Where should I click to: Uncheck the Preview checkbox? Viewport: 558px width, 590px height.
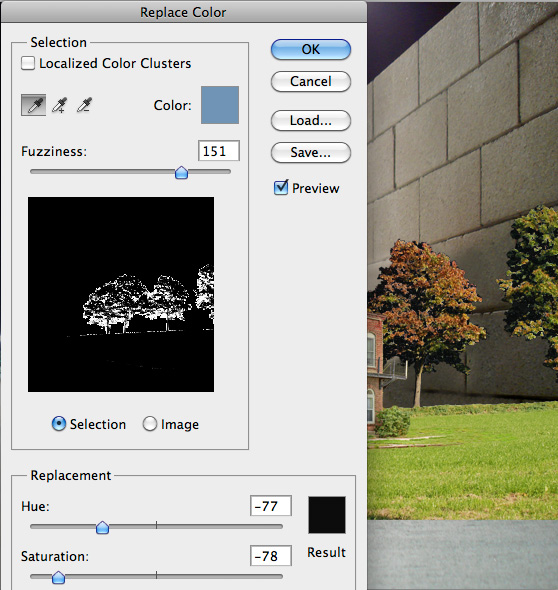[x=281, y=187]
